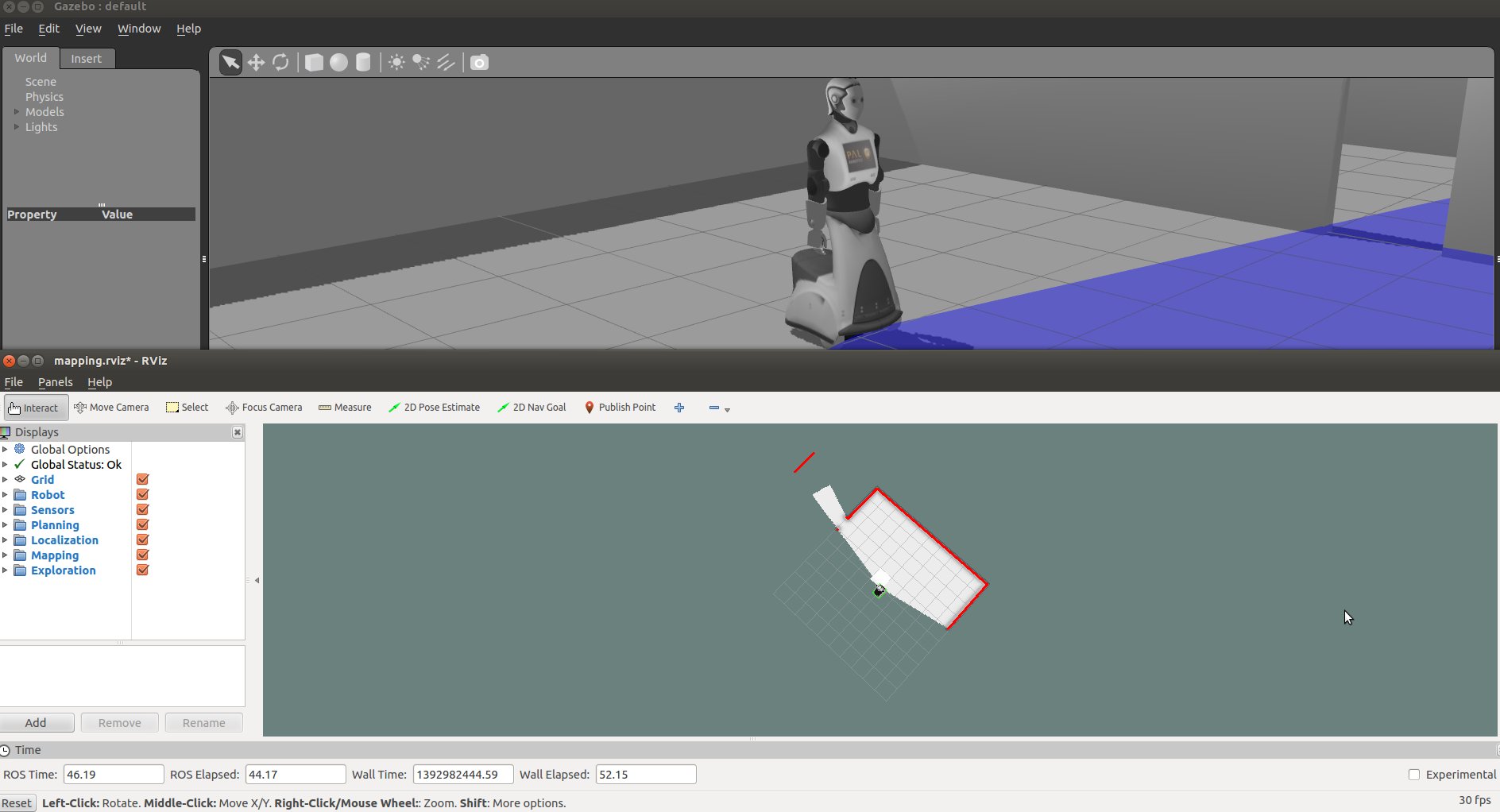Screen dimensions: 1500x812
Task: Toggle the Mapping display checkbox
Action: coord(143,555)
